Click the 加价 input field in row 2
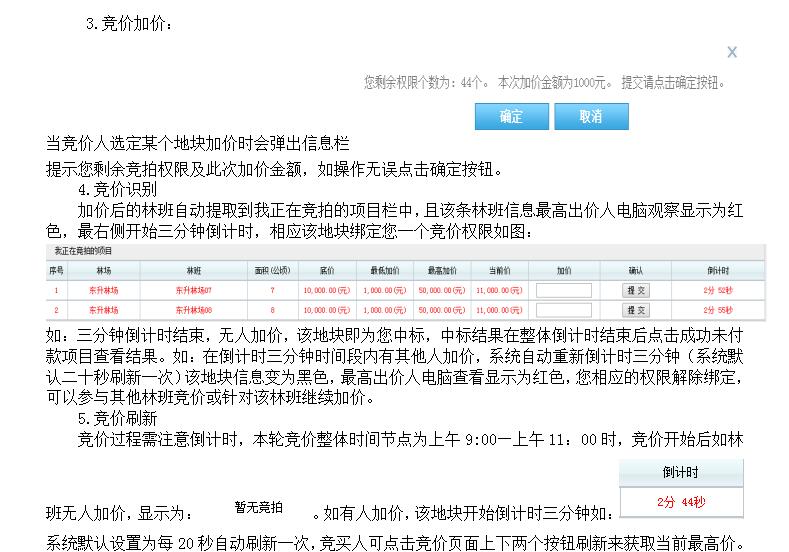Image resolution: width=789 pixels, height=552 pixels. pos(564,310)
